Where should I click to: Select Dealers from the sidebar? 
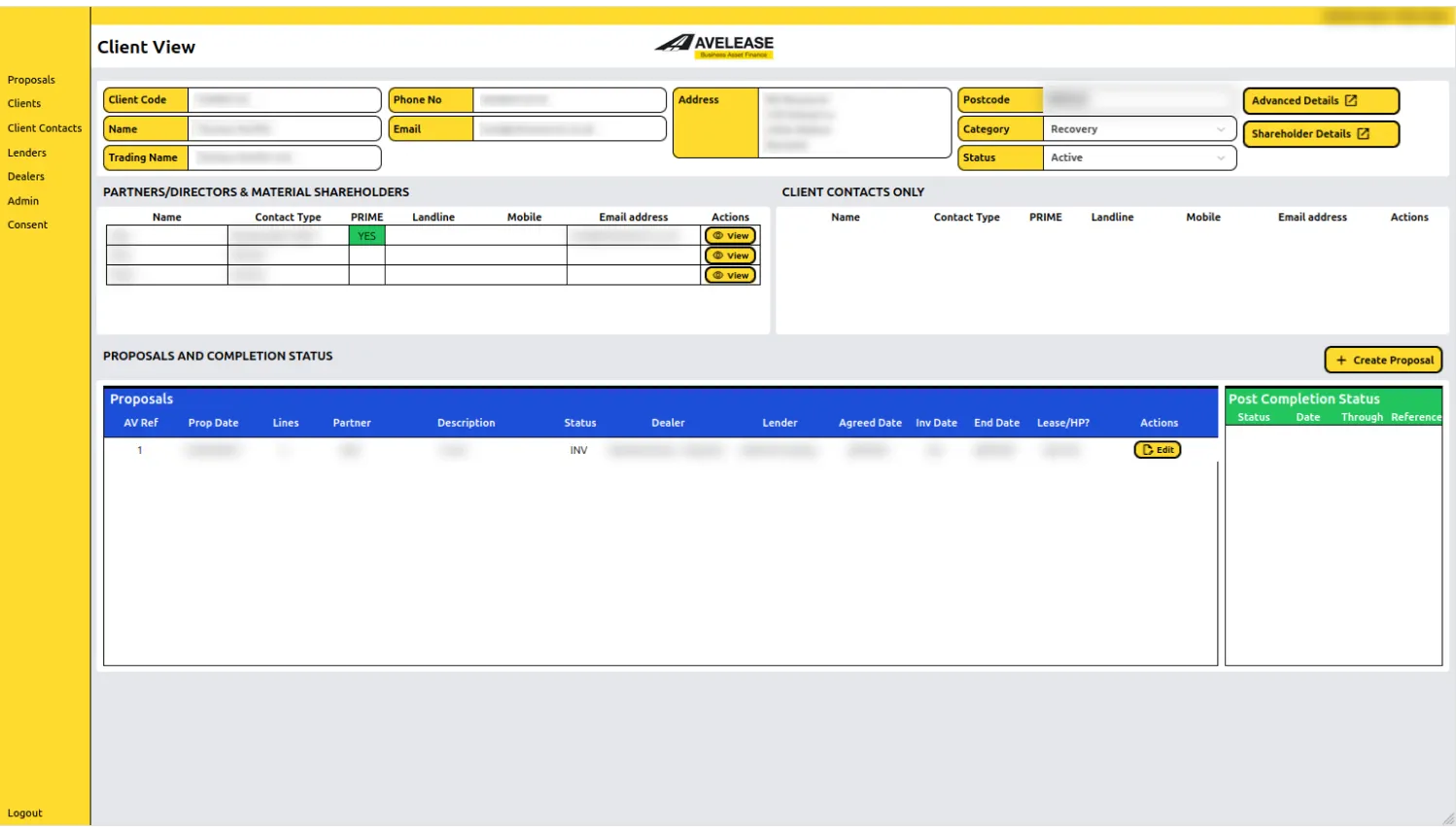(26, 177)
